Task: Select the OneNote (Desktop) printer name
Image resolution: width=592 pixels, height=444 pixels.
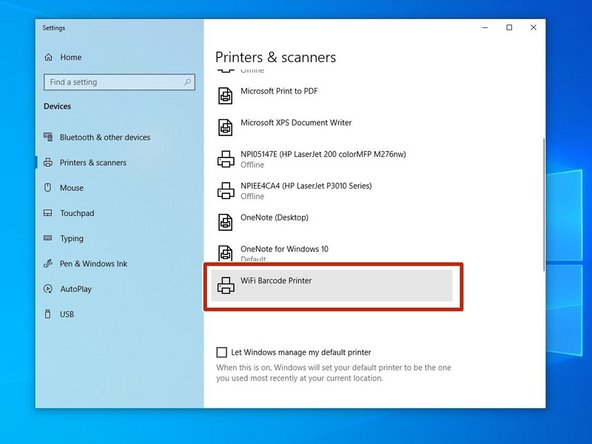Action: [x=274, y=217]
